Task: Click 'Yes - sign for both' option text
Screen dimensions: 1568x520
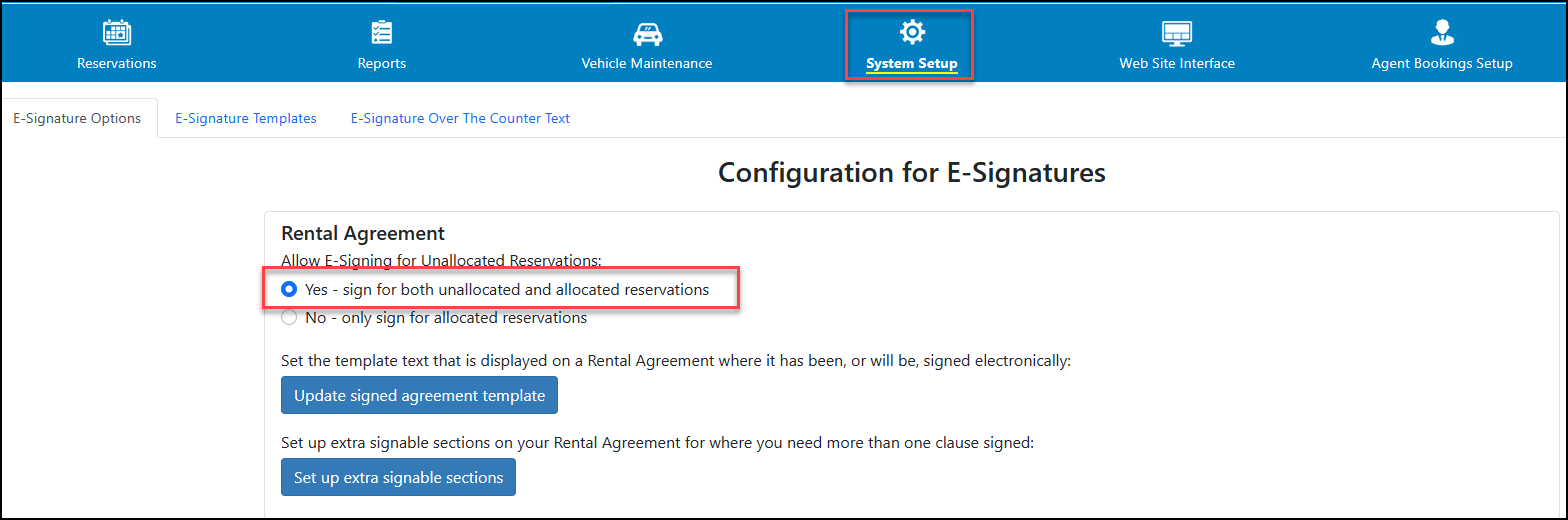Action: point(507,290)
